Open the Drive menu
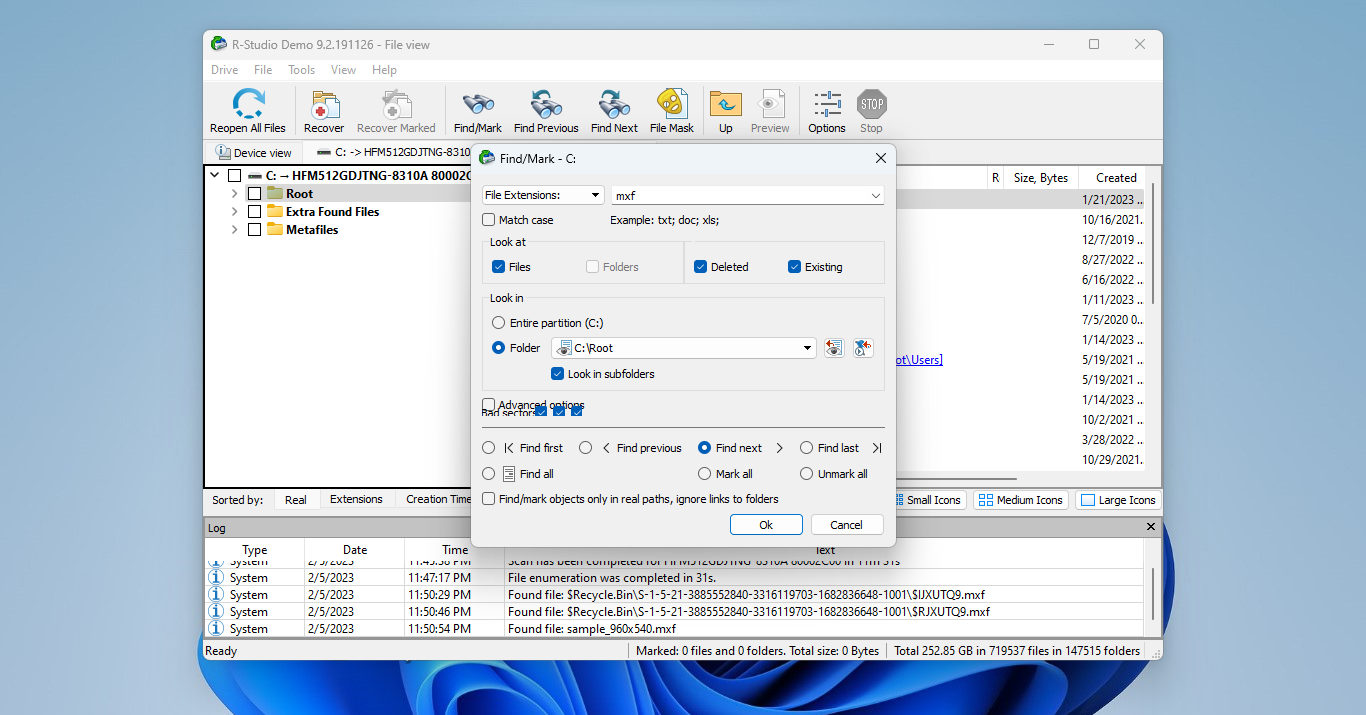The image size is (1366, 715). [x=225, y=70]
